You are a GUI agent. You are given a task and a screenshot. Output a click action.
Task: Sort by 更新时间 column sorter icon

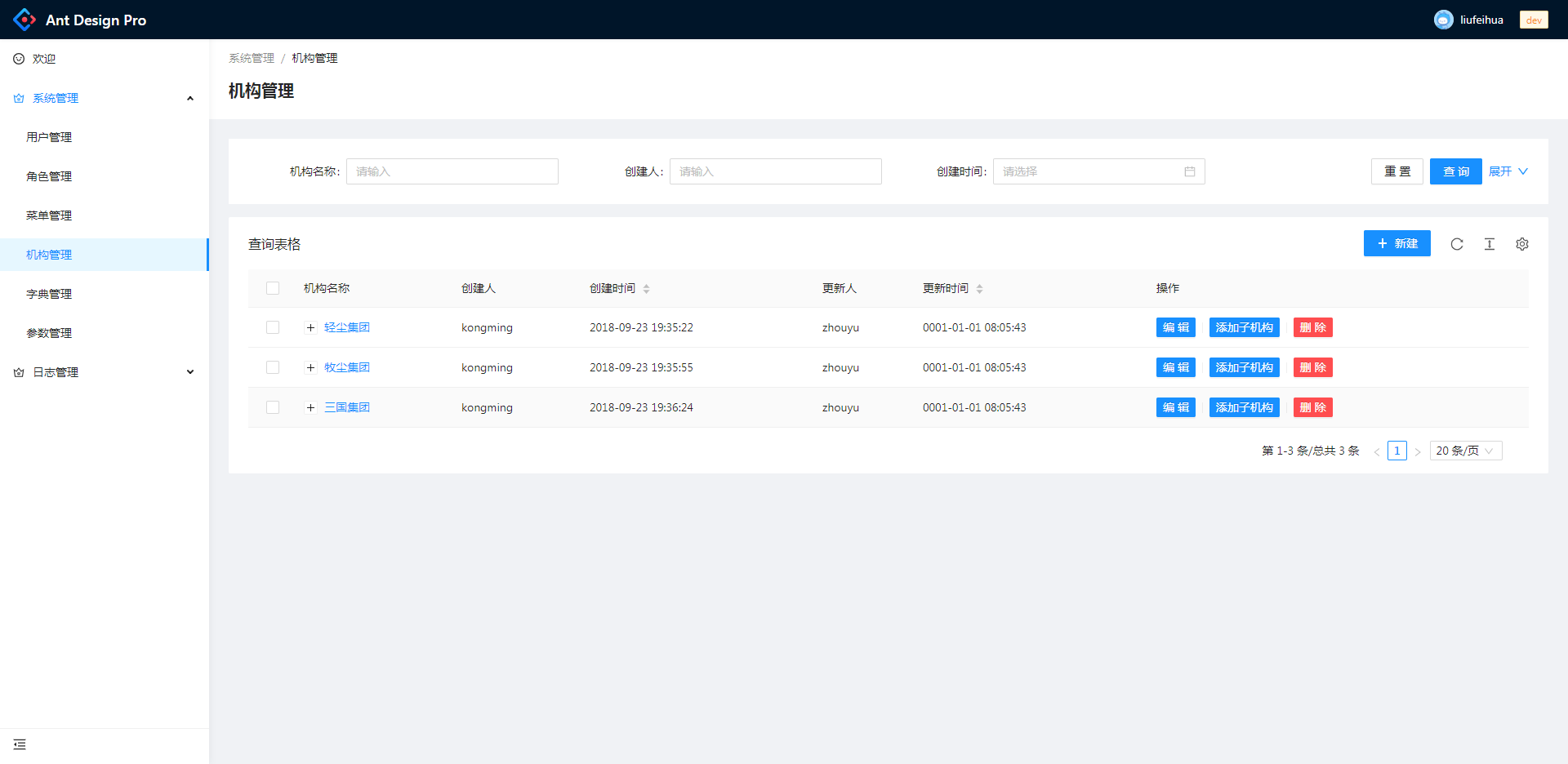click(x=979, y=289)
